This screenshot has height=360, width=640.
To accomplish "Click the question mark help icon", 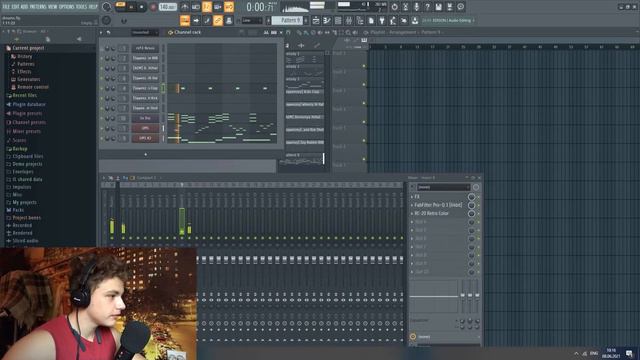I will [427, 7].
